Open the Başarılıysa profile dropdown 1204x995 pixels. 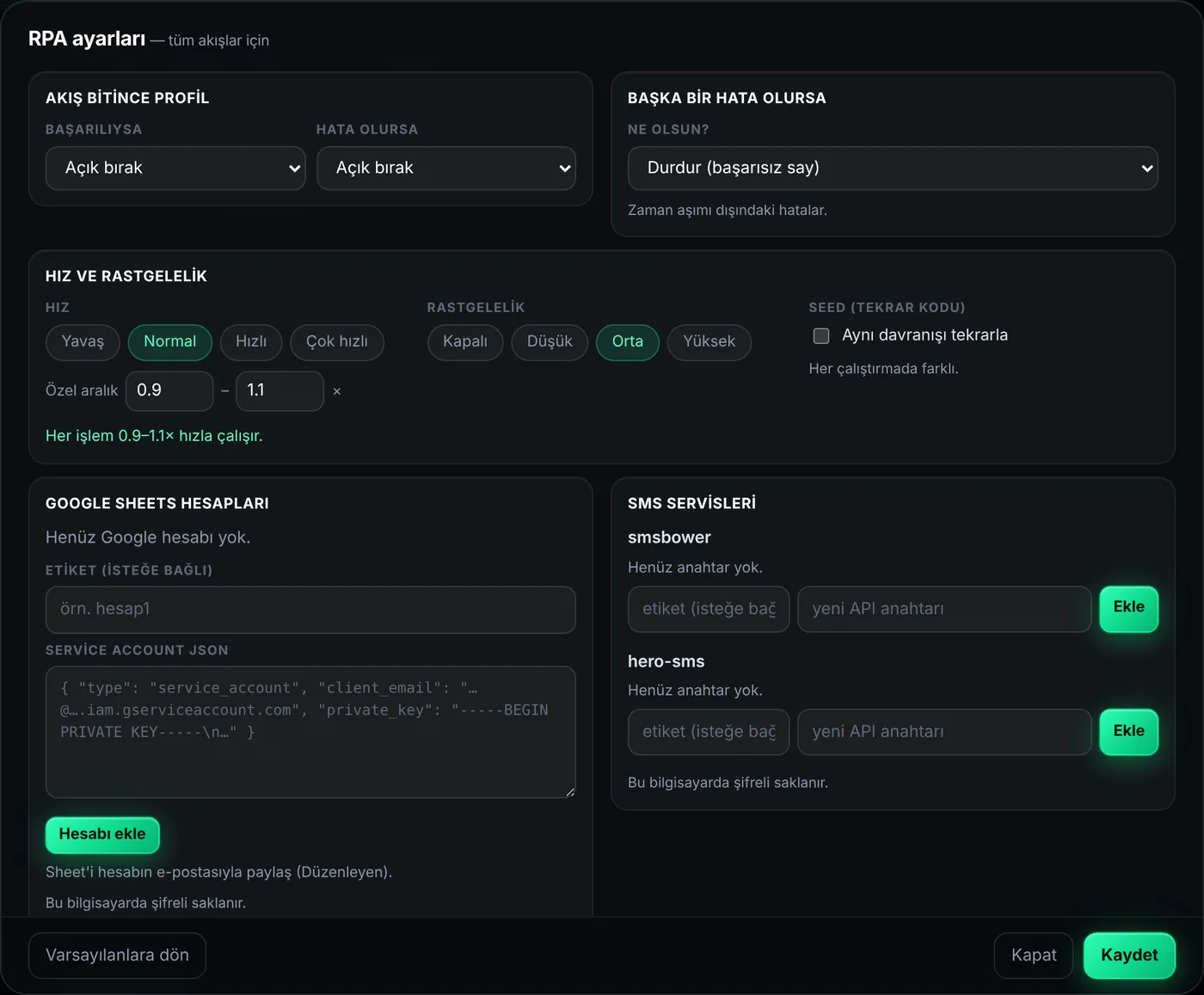(175, 168)
